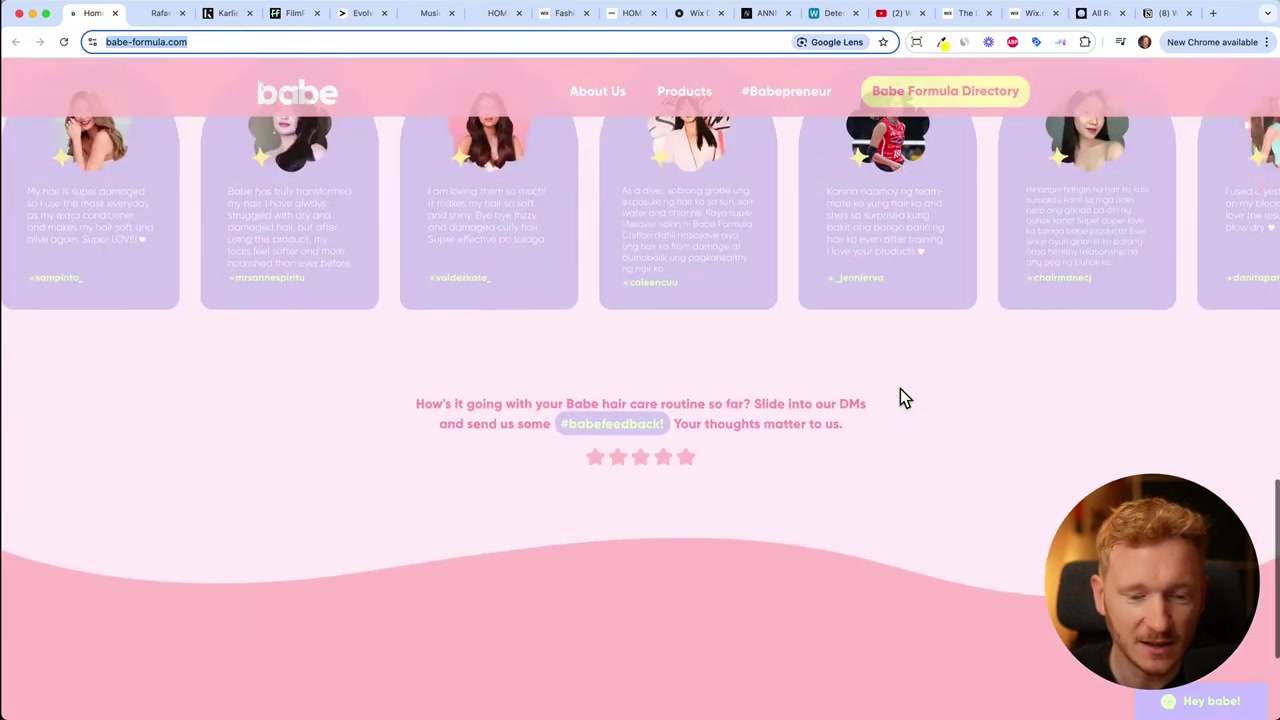Reload the page with the refresh icon

pyautogui.click(x=64, y=42)
